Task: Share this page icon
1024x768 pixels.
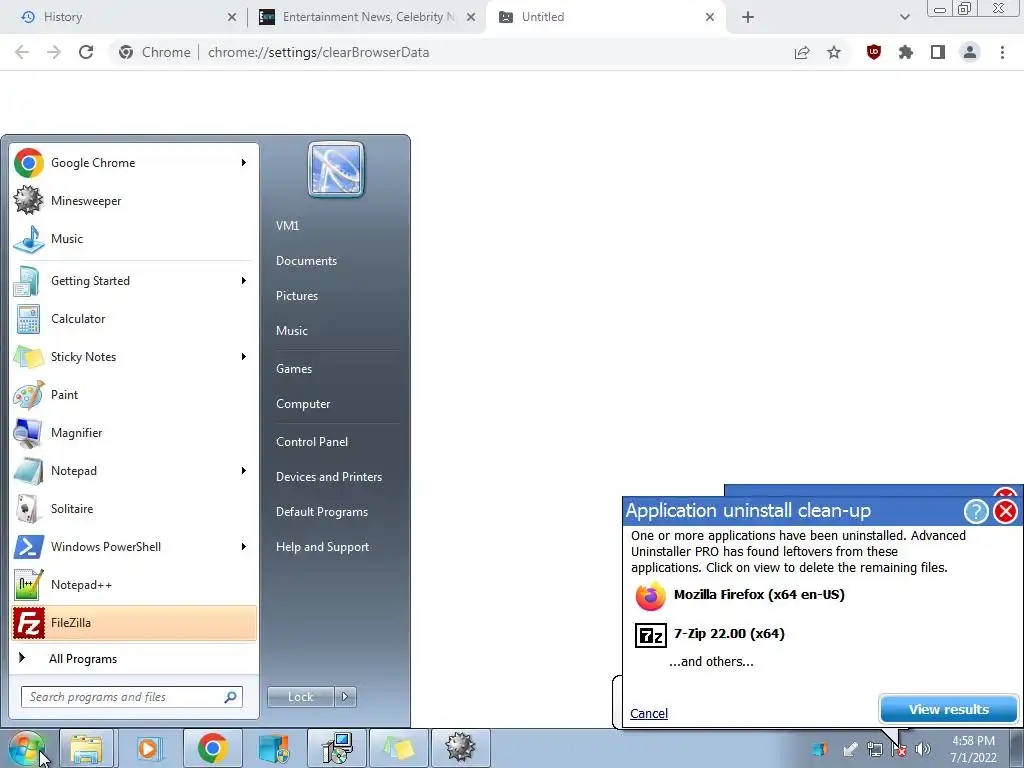Action: [x=802, y=52]
